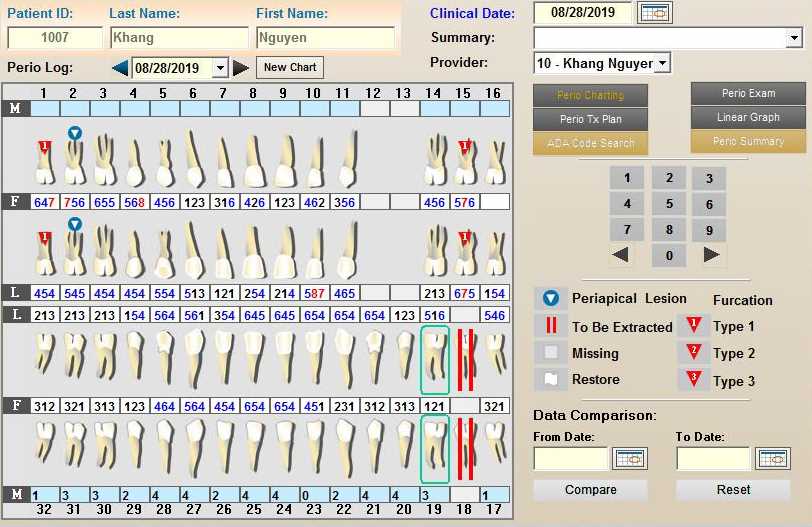Image resolution: width=812 pixels, height=527 pixels.
Task: Click the periapical lesion marker on upper facial tooth 2
Action: (75, 134)
